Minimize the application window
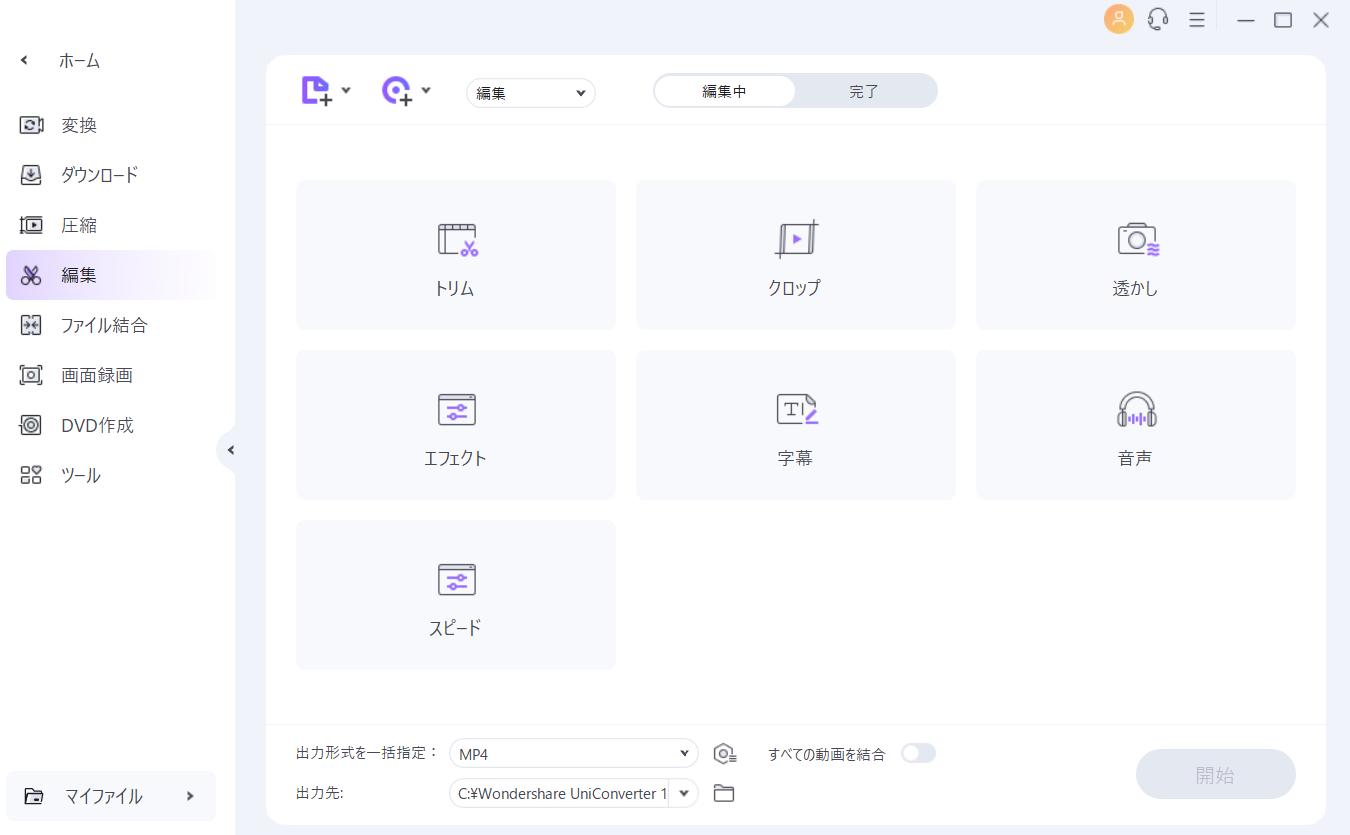Screen dimensions: 1350x835 [x=1245, y=19]
